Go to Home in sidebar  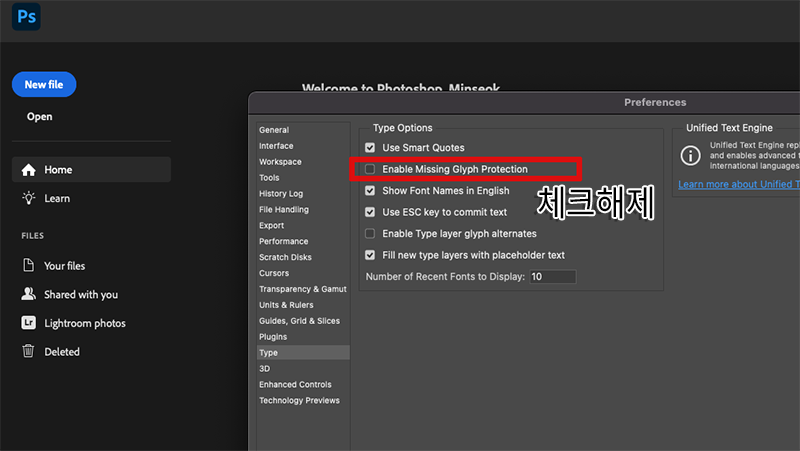91,169
